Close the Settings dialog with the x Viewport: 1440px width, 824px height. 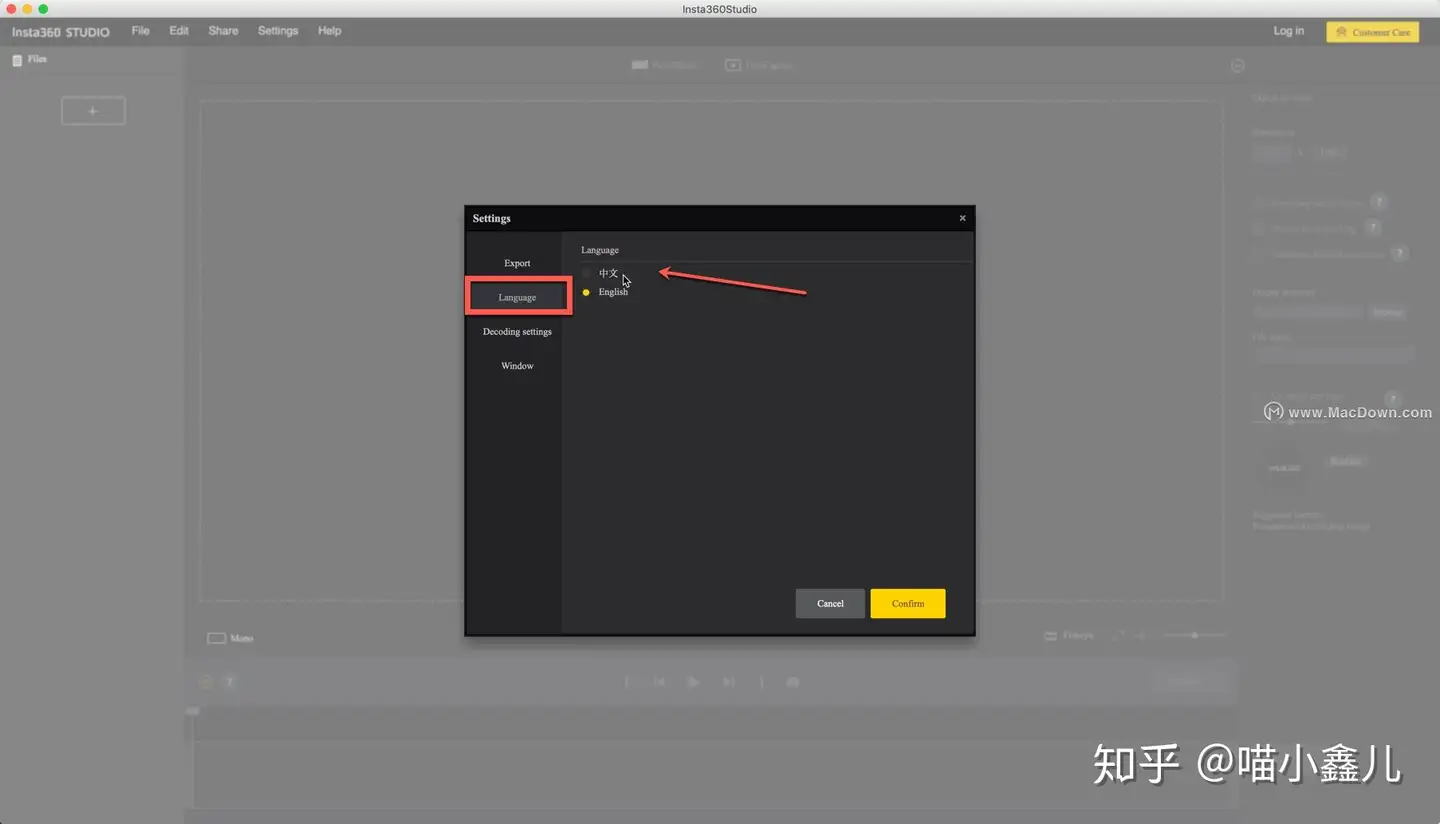(x=962, y=218)
